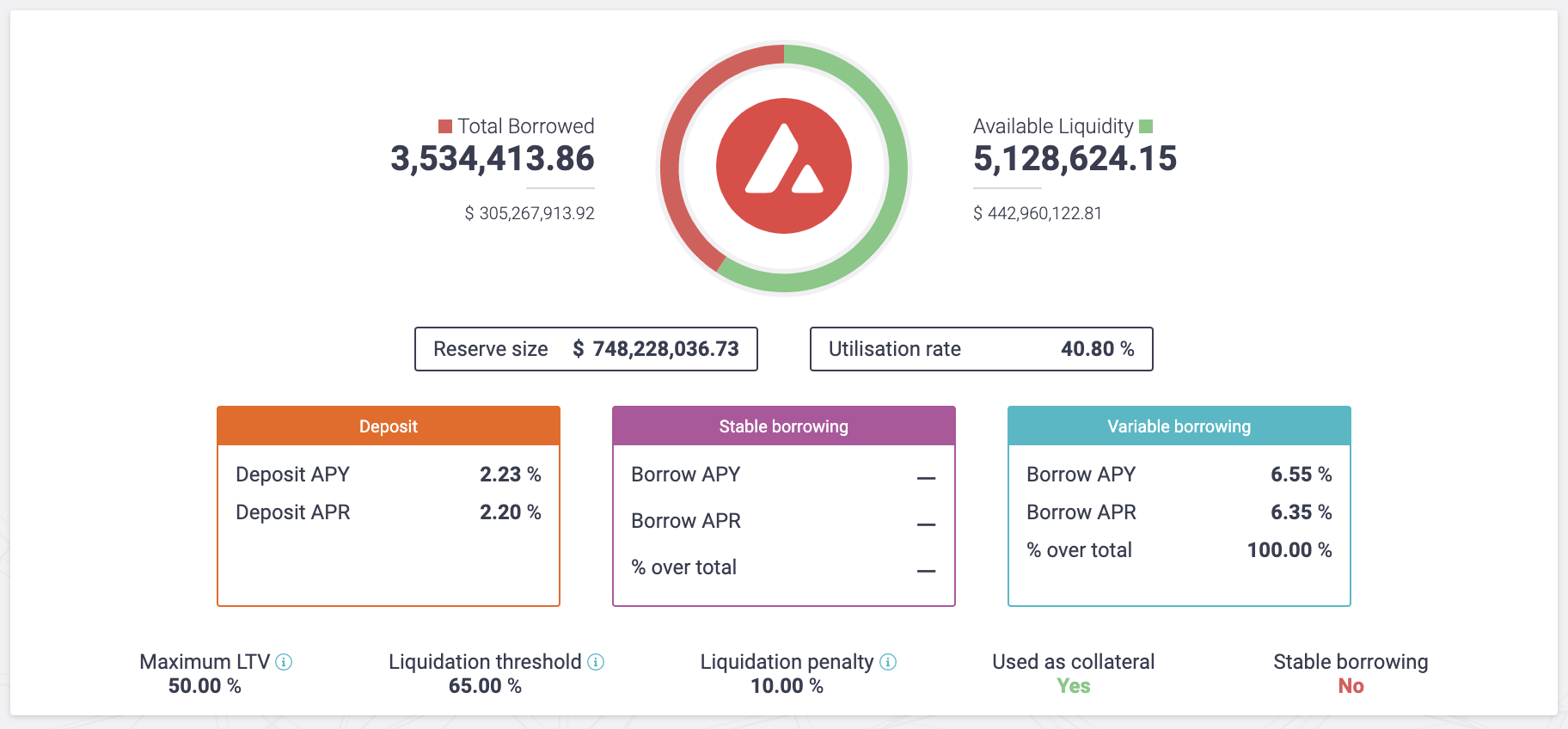Select the red Total Borrowed legend square
The image size is (1568, 729).
[445, 126]
